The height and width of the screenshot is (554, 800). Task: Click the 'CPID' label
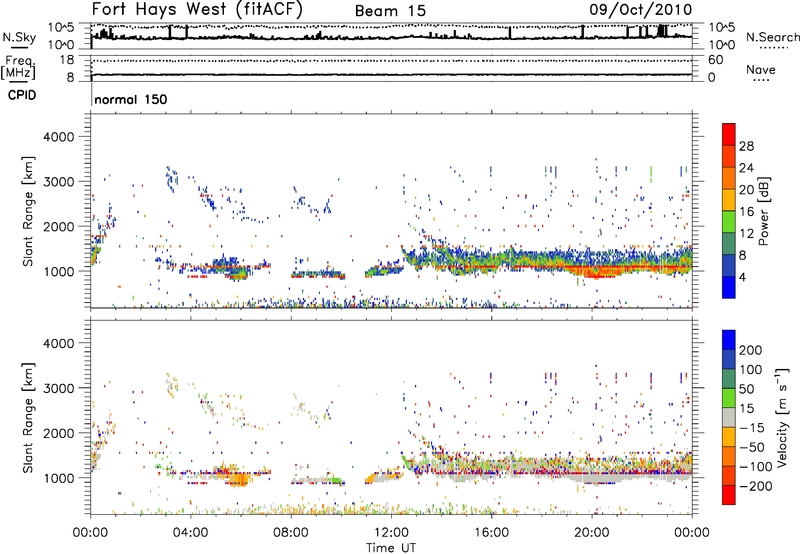[21, 95]
